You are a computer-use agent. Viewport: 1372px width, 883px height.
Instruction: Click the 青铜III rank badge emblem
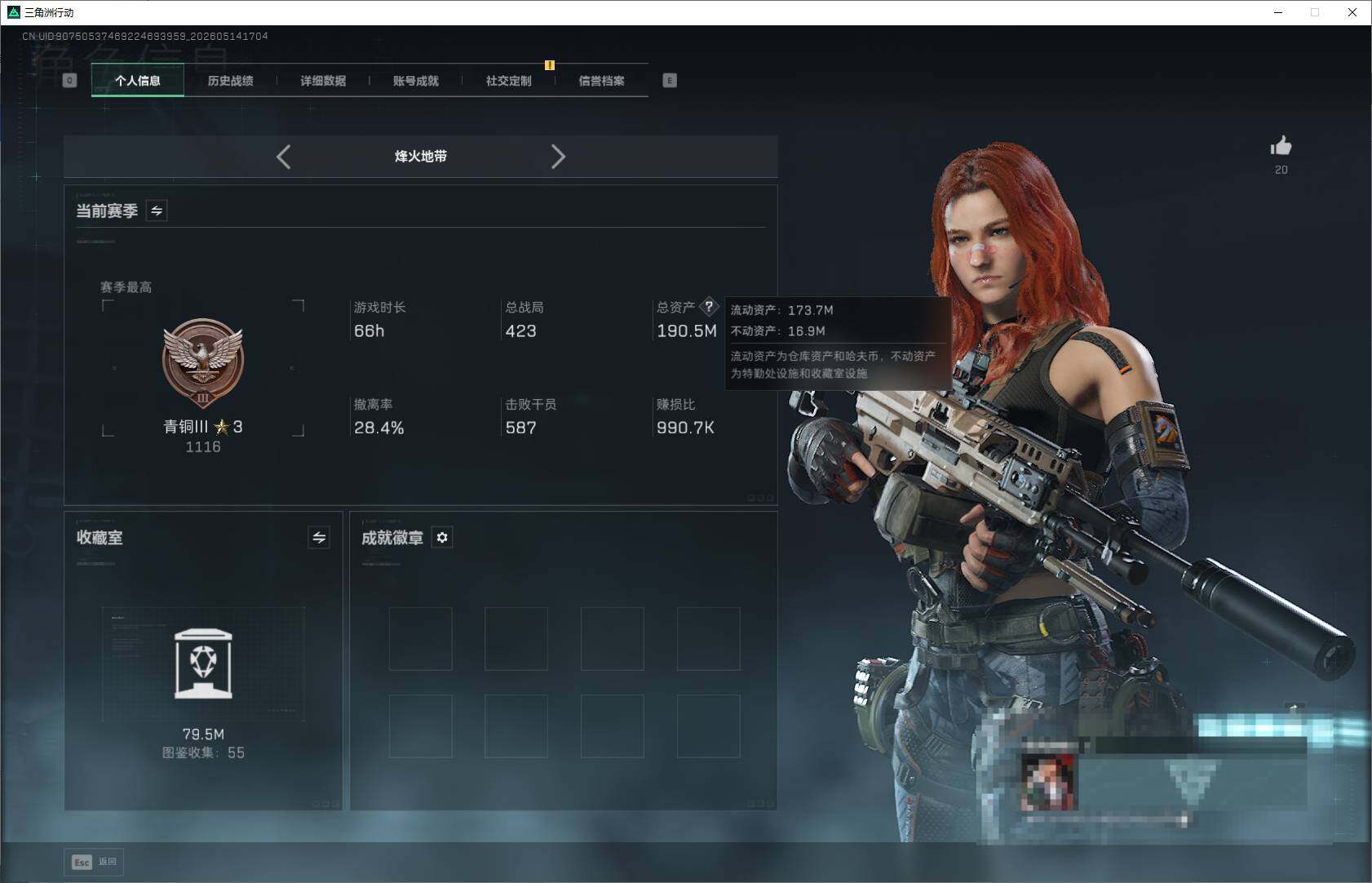(x=203, y=362)
